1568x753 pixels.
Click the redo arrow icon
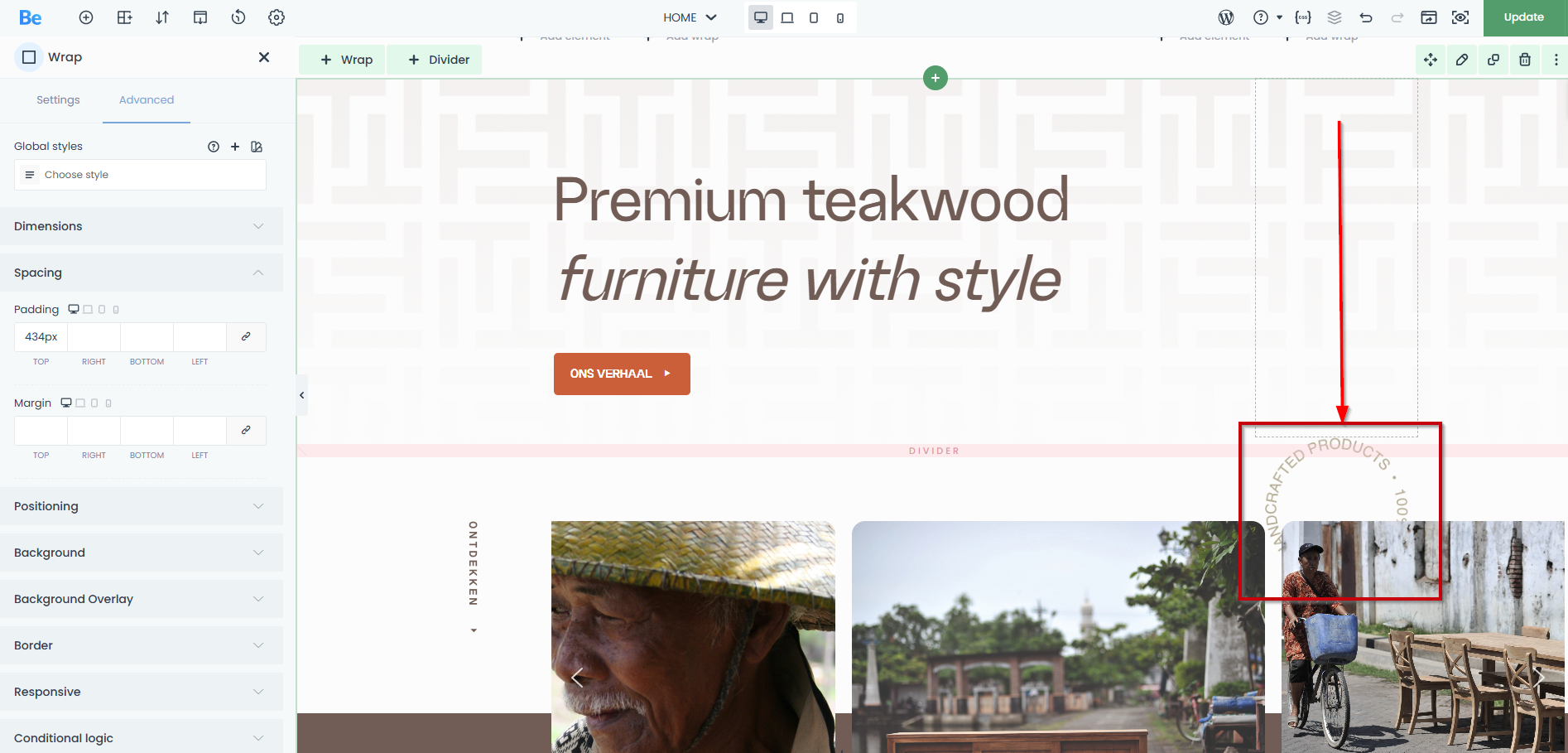click(x=1397, y=17)
